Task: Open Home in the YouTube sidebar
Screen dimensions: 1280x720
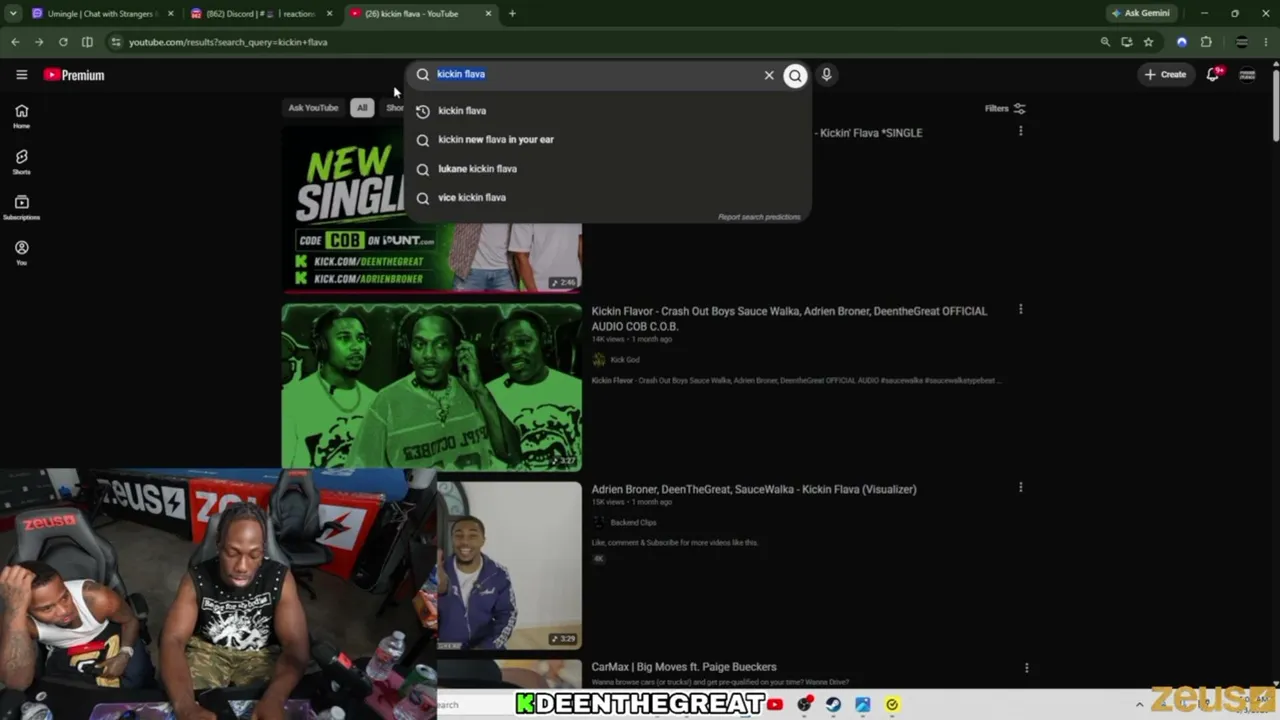Action: click(21, 116)
